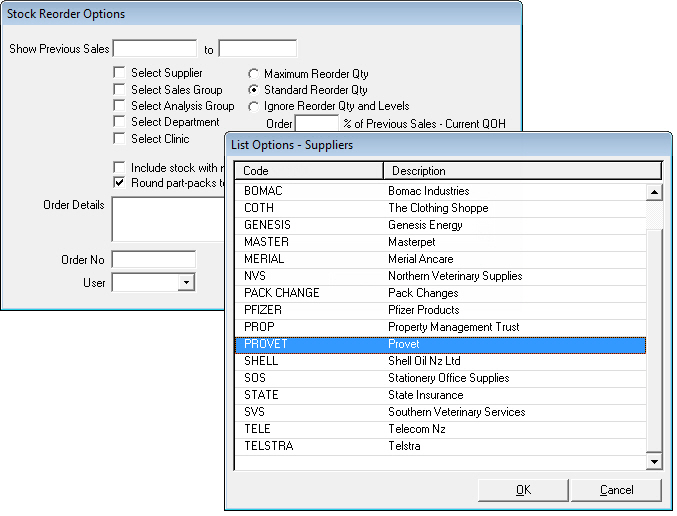Click the supplier list vertical scrollbar thumb
This screenshot has width=677, height=516.
pos(654,341)
